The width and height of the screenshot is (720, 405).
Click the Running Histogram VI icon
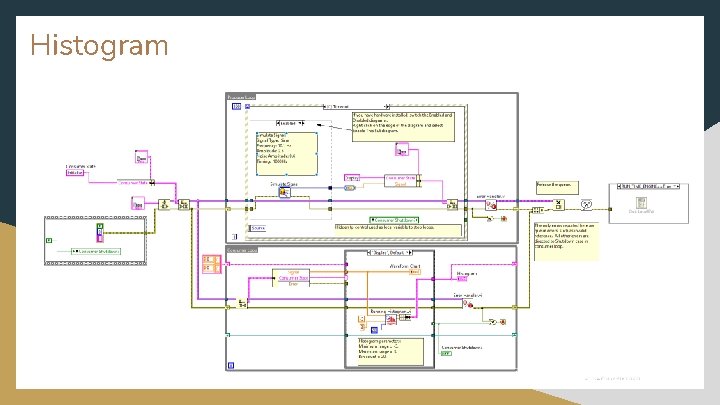pyautogui.click(x=391, y=320)
